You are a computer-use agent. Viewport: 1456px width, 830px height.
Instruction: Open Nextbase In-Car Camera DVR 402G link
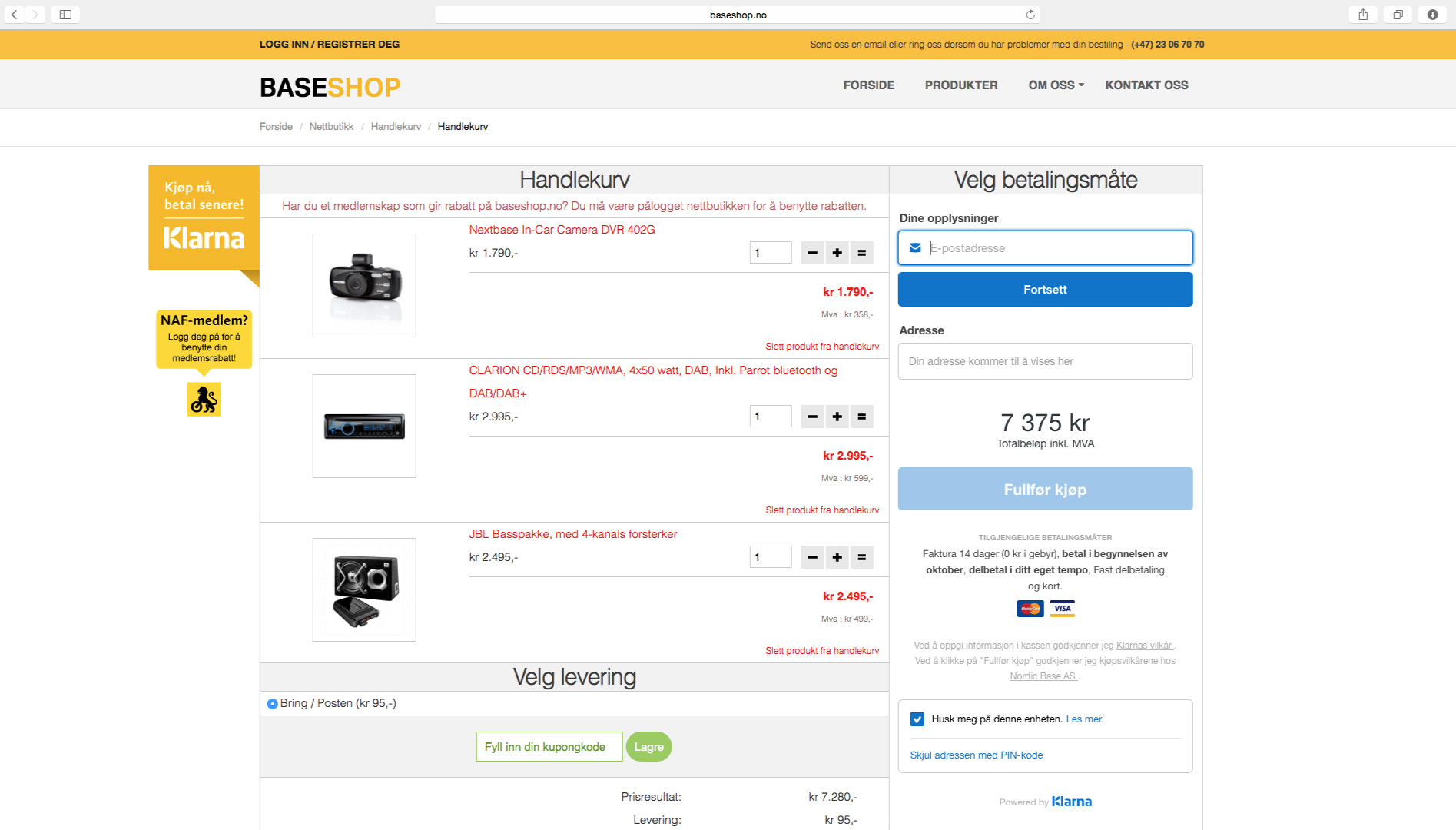click(x=562, y=230)
